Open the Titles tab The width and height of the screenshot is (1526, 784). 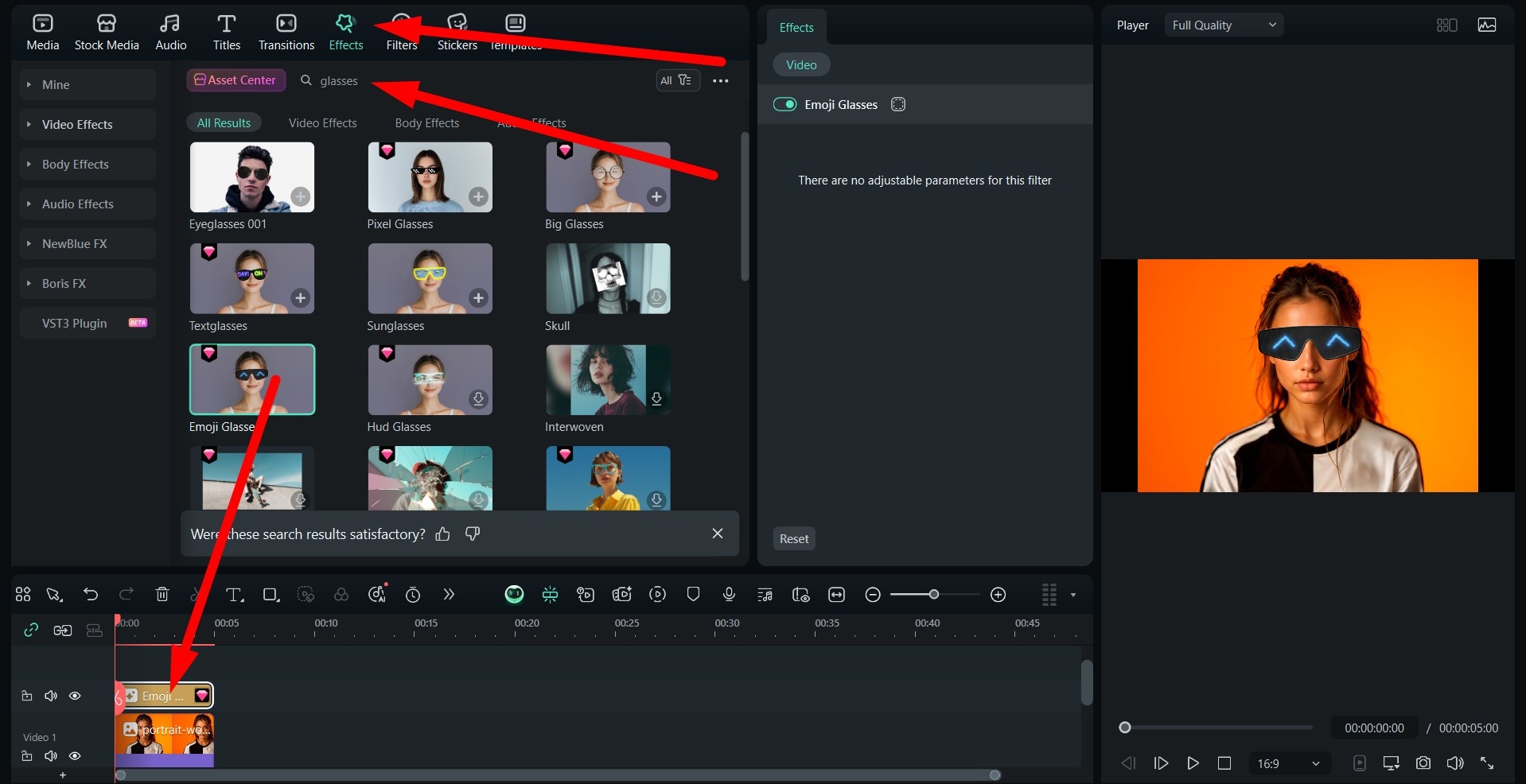click(x=227, y=33)
